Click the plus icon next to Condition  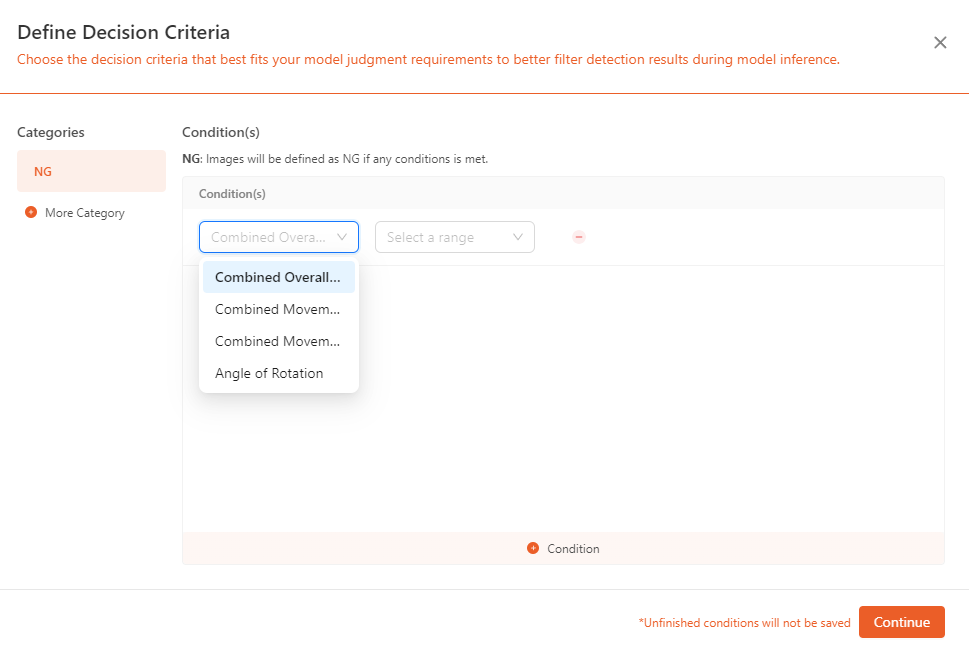[x=533, y=548]
